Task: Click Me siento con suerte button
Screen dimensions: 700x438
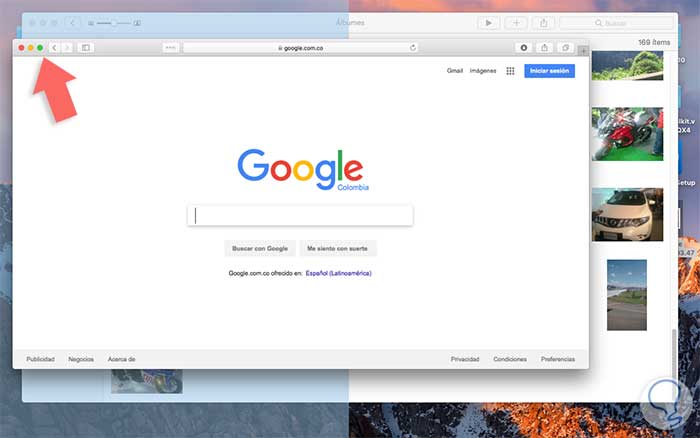Action: click(x=338, y=248)
